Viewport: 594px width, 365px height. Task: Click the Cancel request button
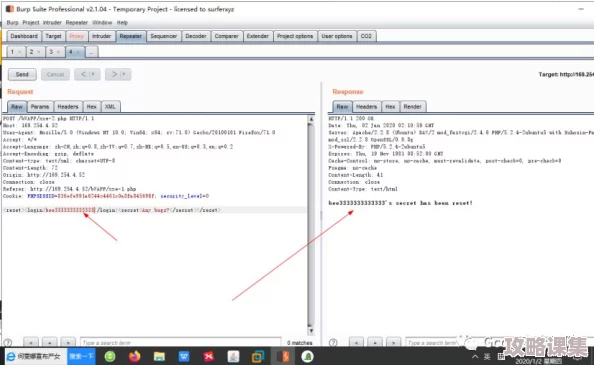[x=55, y=74]
